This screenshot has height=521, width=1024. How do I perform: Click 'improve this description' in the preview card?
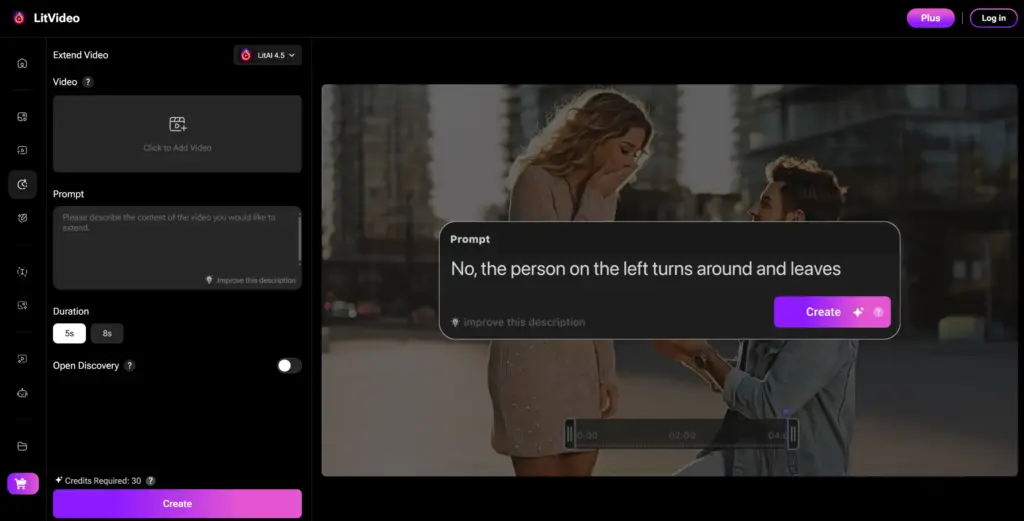coord(524,322)
